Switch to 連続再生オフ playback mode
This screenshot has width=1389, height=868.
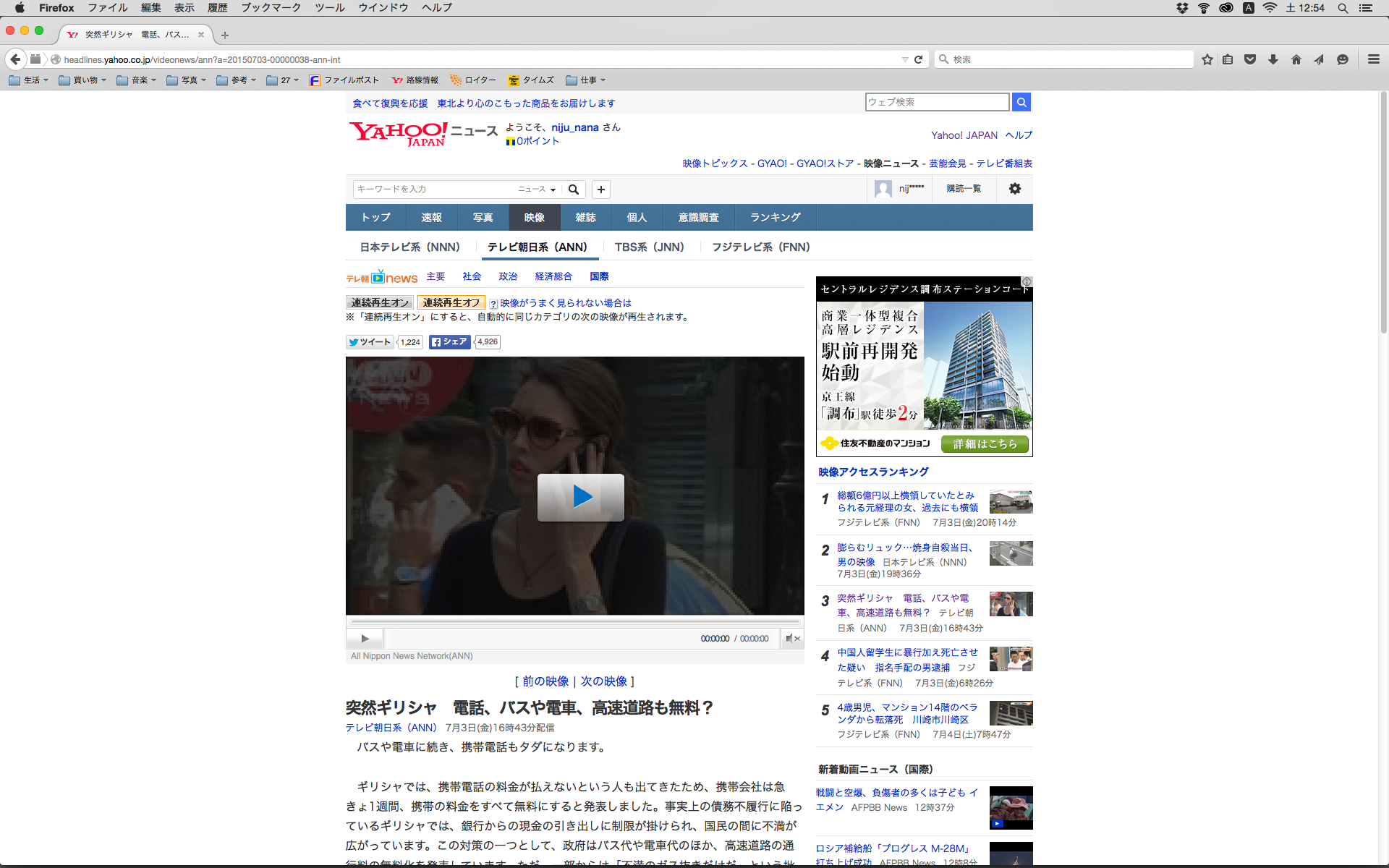(x=451, y=302)
